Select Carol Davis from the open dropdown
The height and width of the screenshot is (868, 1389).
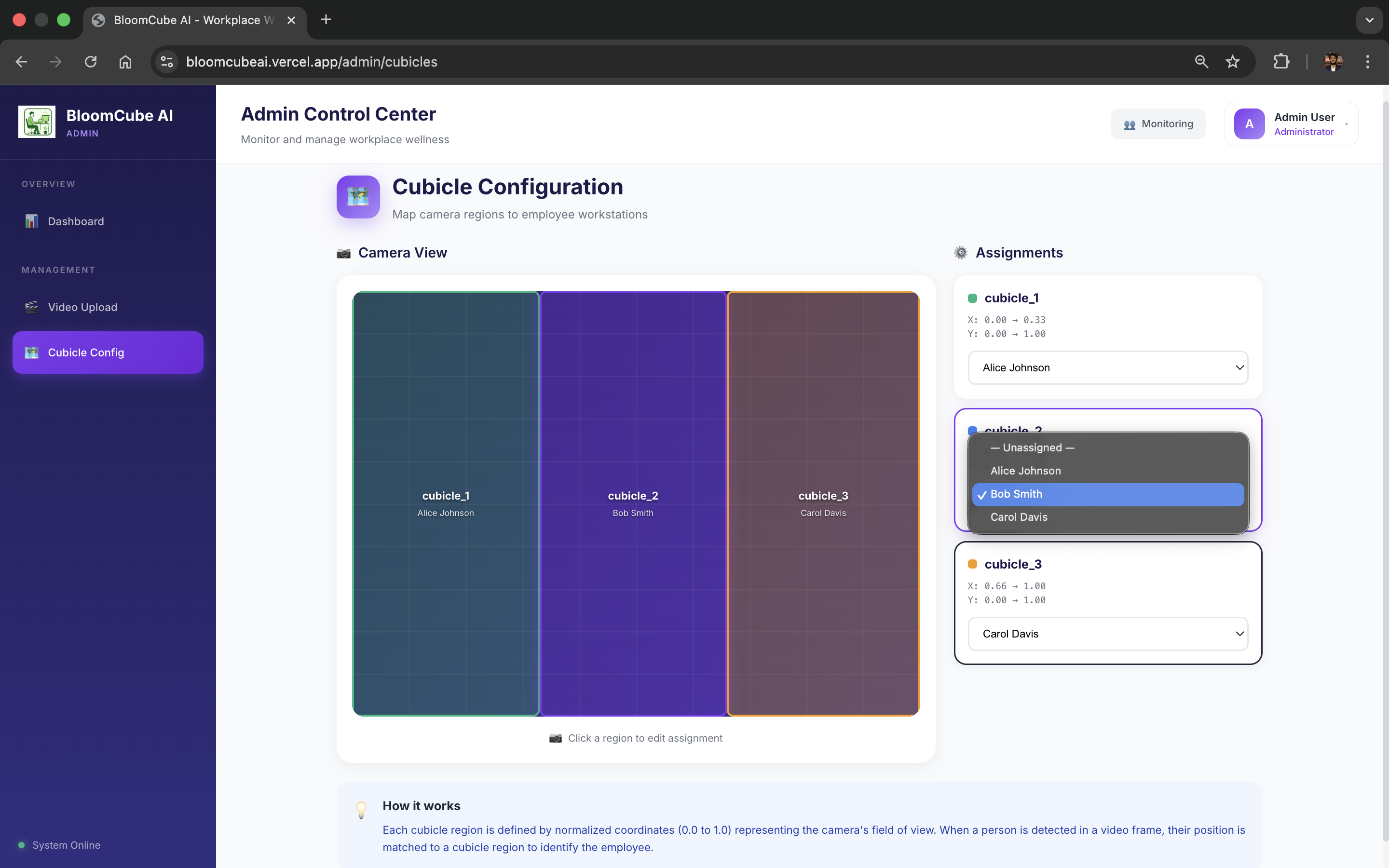[1019, 517]
